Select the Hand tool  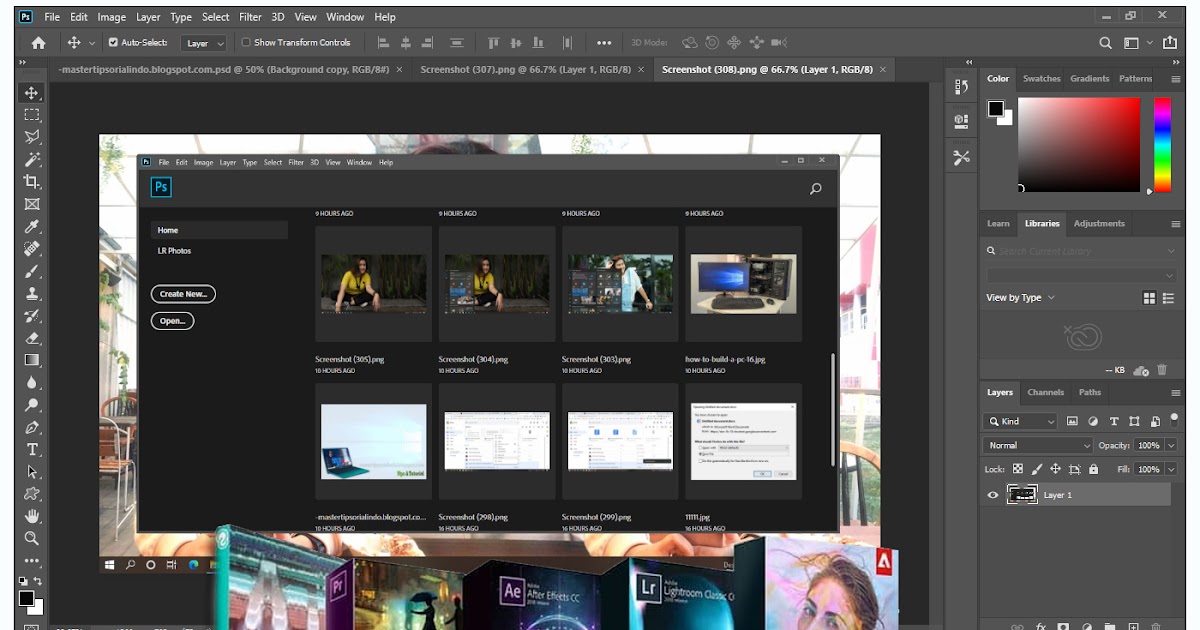[32, 516]
